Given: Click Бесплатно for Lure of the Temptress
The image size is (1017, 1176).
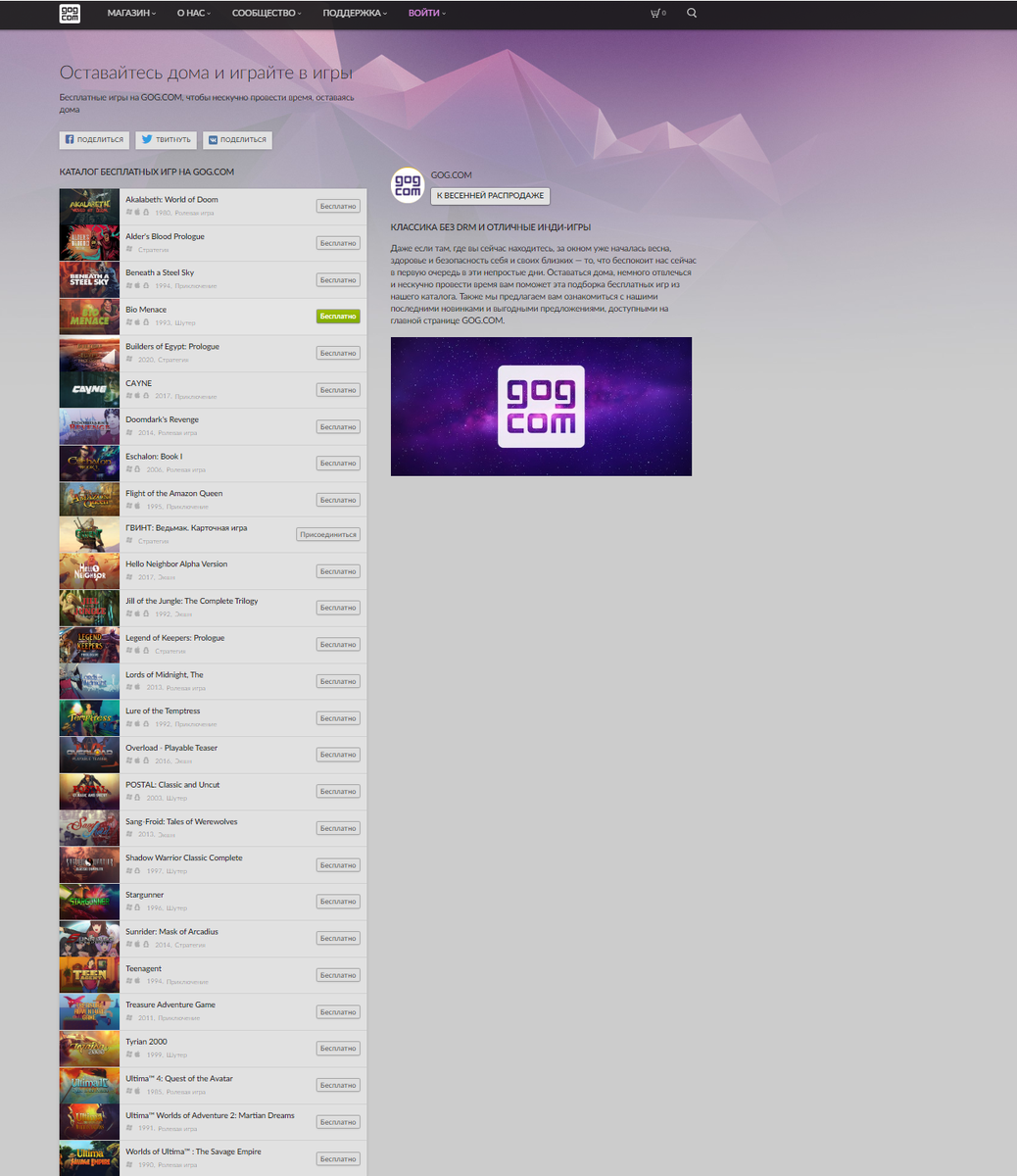Looking at the screenshot, I should click(338, 718).
